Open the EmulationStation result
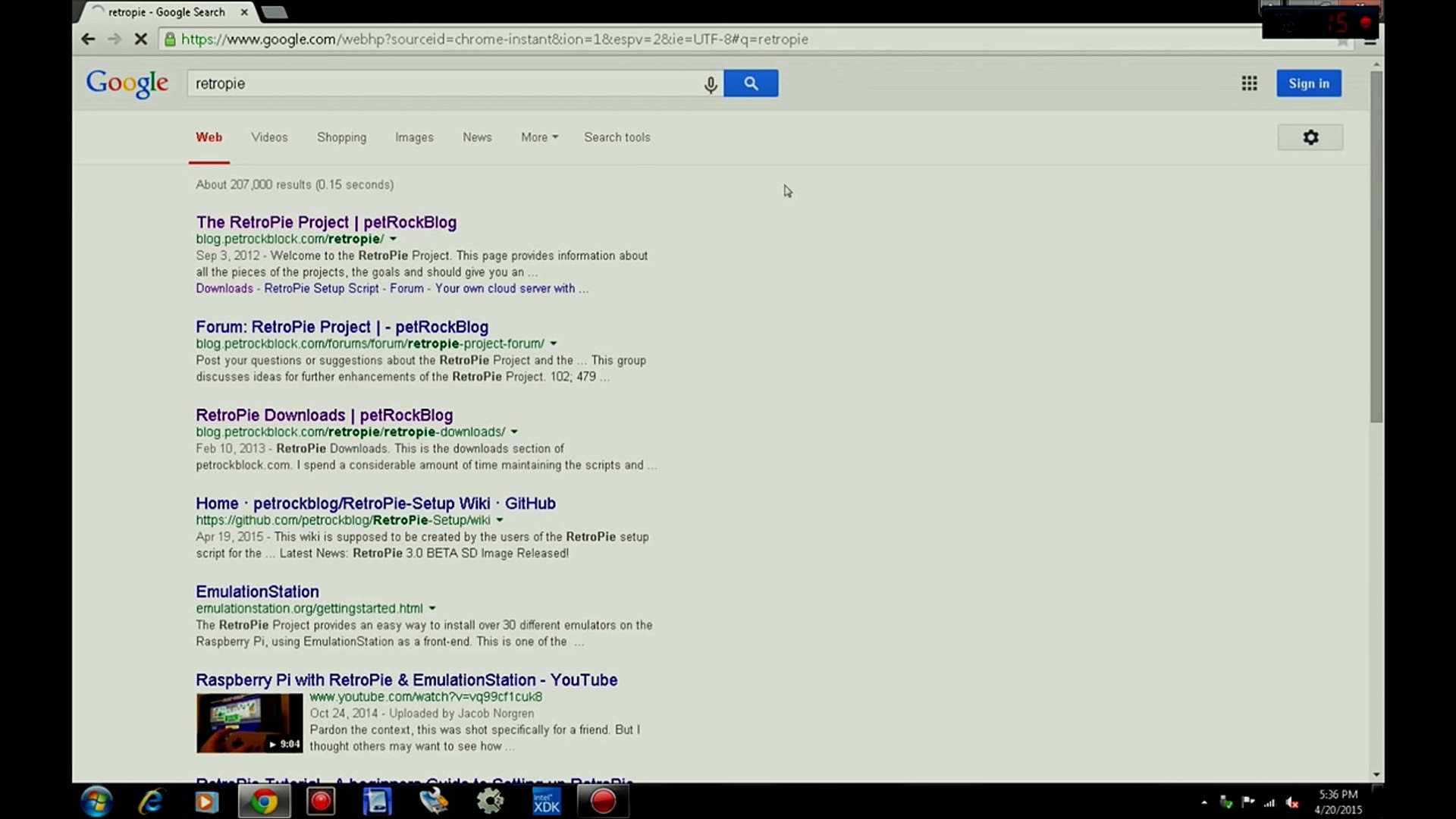Viewport: 1456px width, 819px height. tap(257, 591)
